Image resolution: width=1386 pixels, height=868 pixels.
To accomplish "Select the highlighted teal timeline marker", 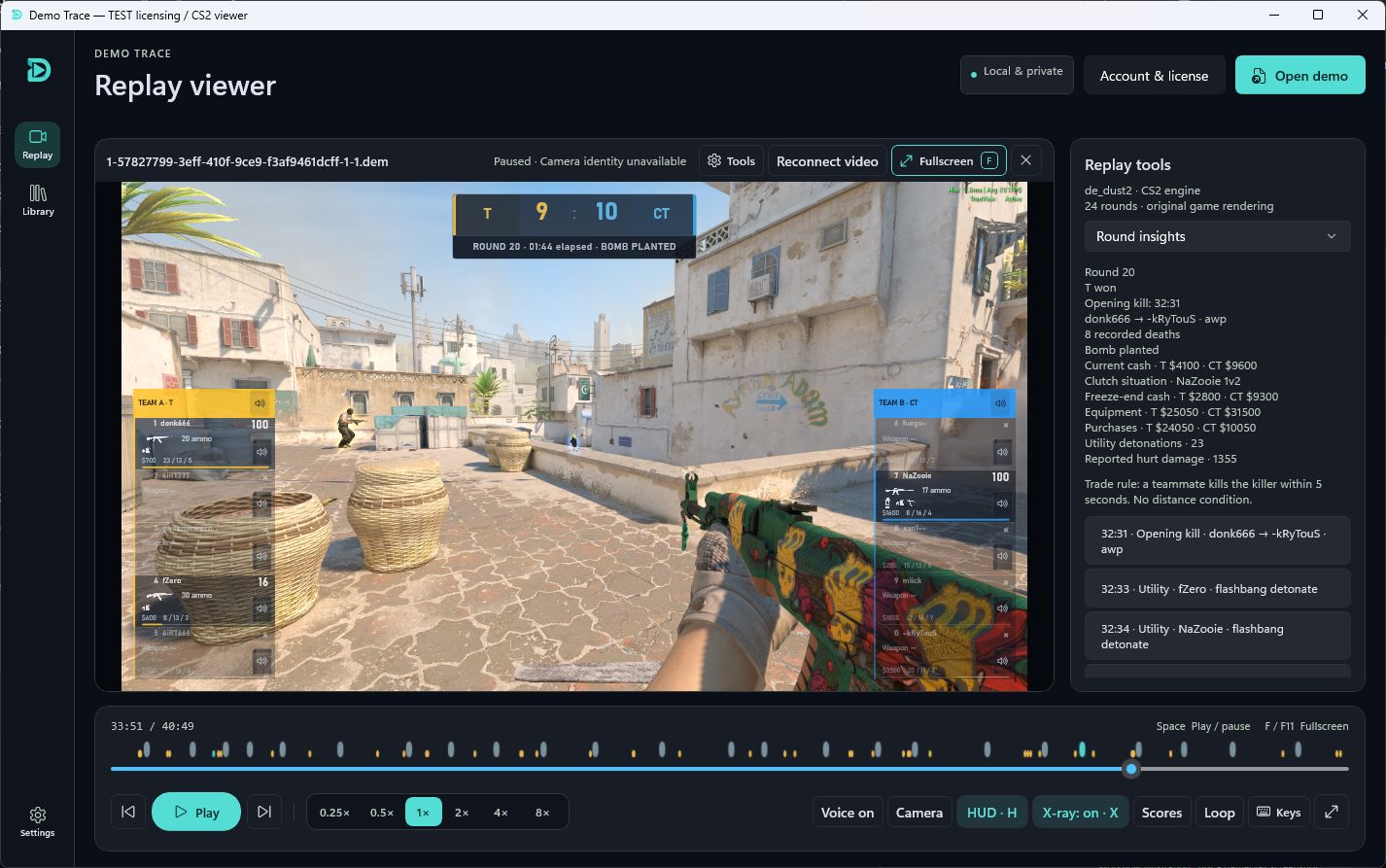I will click(1082, 749).
